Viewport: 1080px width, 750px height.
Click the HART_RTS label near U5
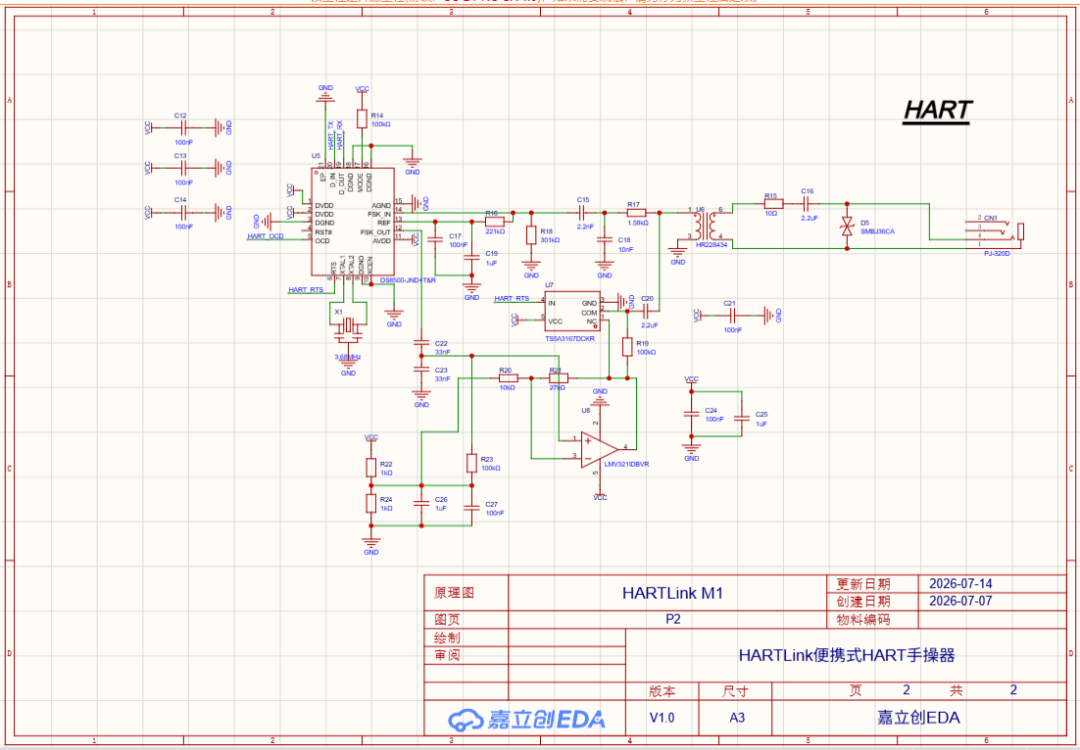tap(306, 290)
